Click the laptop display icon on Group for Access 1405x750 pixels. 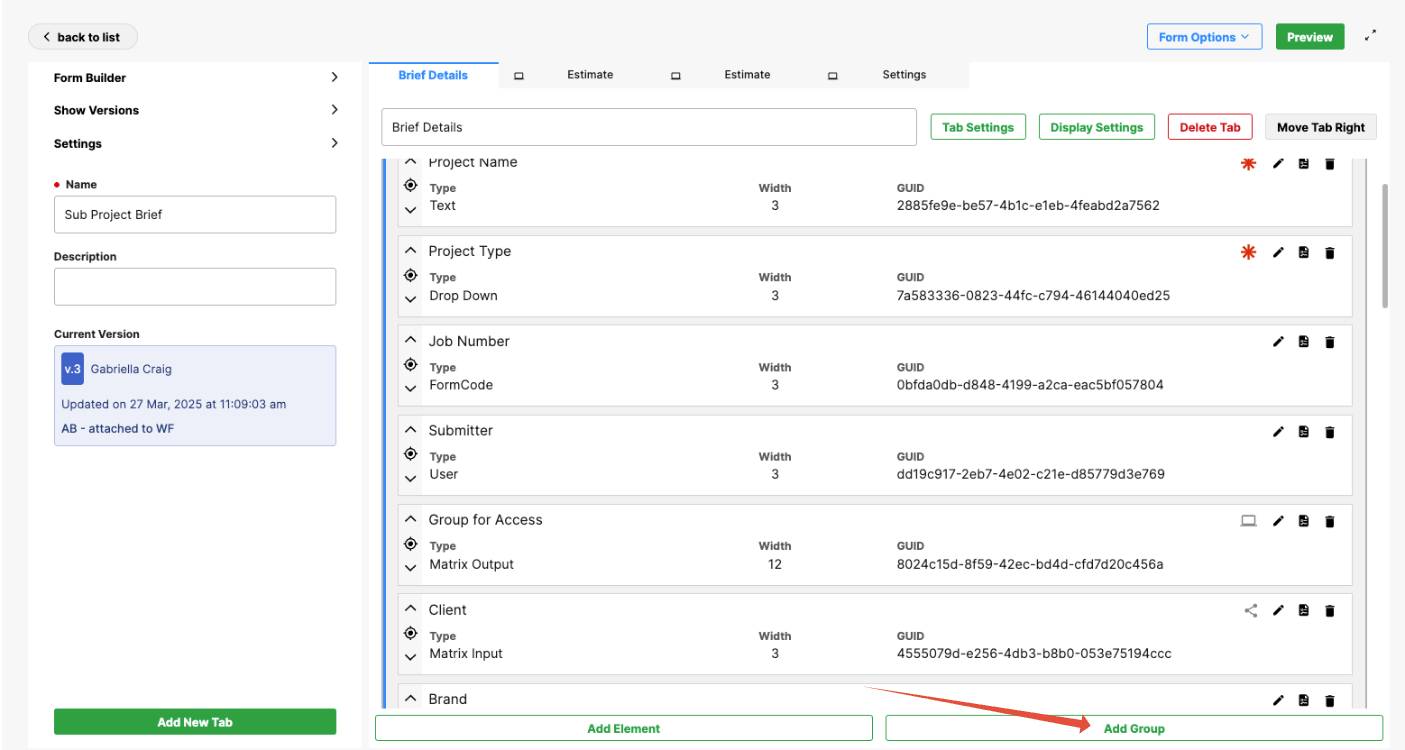[1248, 521]
